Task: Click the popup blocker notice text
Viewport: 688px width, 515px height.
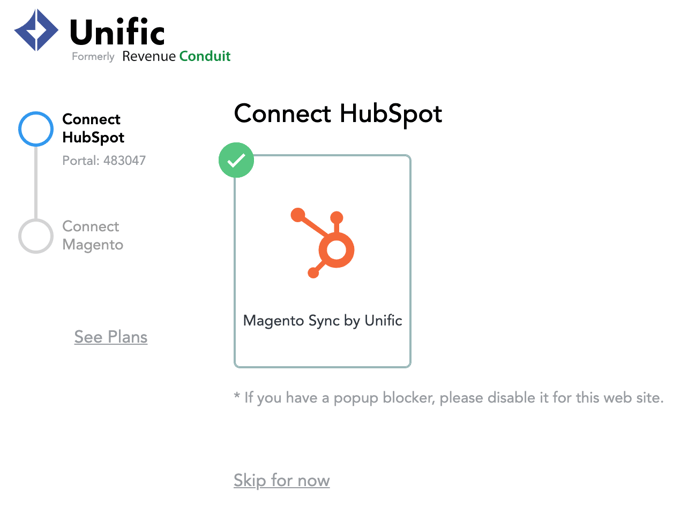Action: tap(448, 398)
